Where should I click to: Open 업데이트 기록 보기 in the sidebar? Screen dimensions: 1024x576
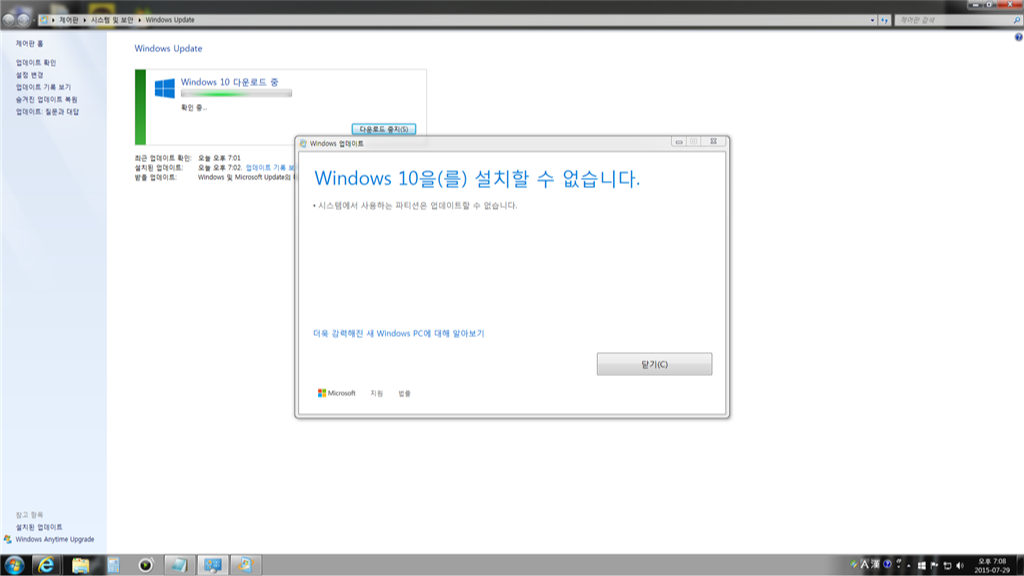pyautogui.click(x=43, y=87)
